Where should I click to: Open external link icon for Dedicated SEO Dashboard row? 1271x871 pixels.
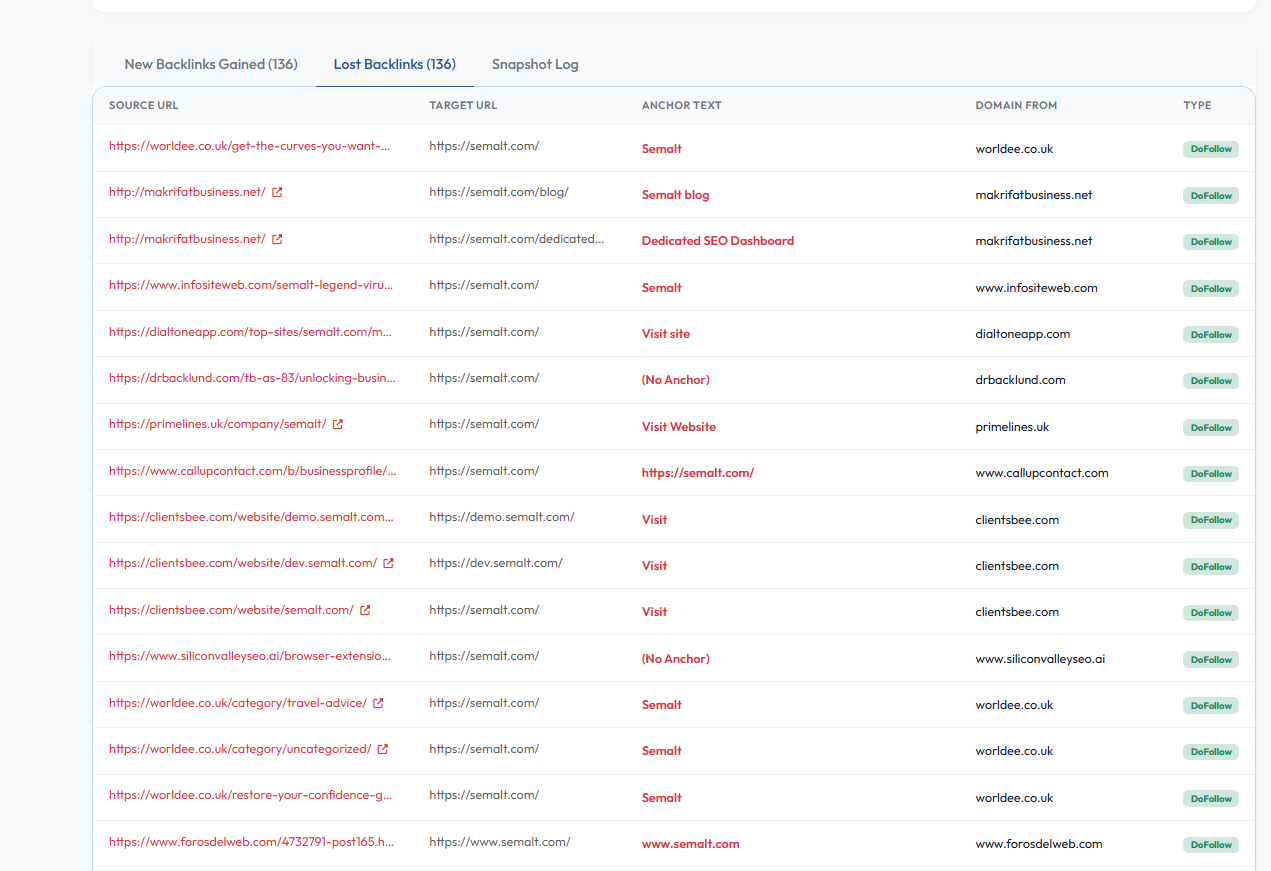coord(277,239)
